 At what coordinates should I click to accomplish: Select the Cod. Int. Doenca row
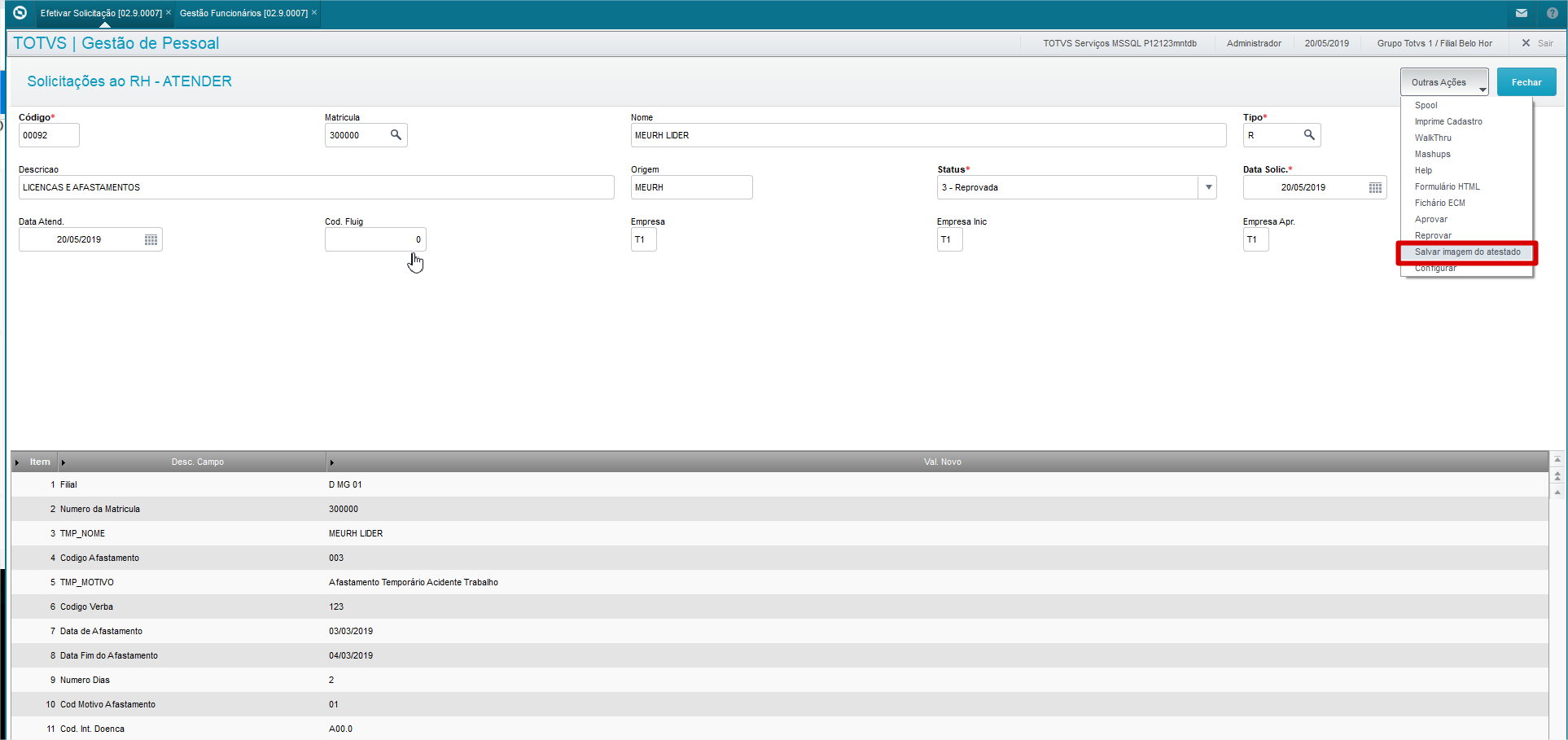click(780, 729)
